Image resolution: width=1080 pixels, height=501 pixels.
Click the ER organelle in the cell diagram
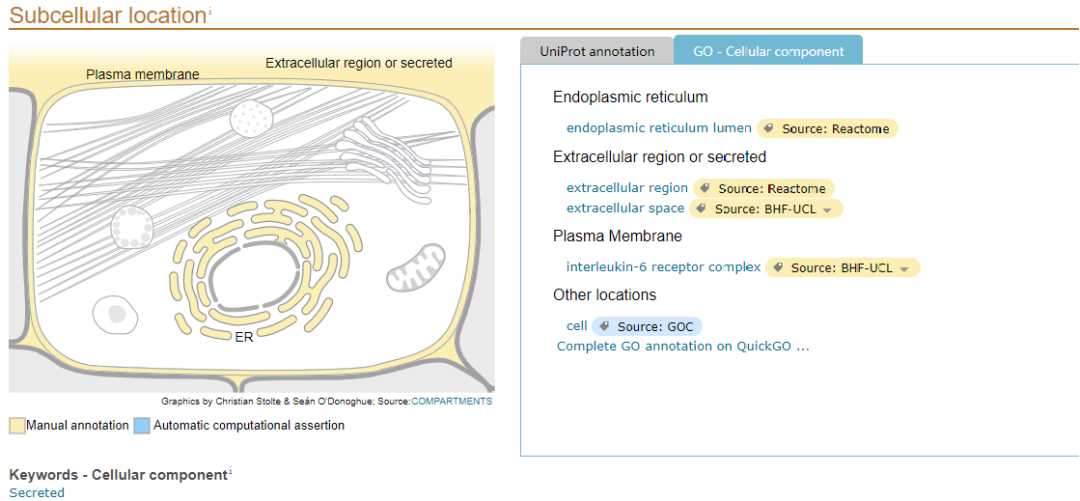(x=265, y=269)
